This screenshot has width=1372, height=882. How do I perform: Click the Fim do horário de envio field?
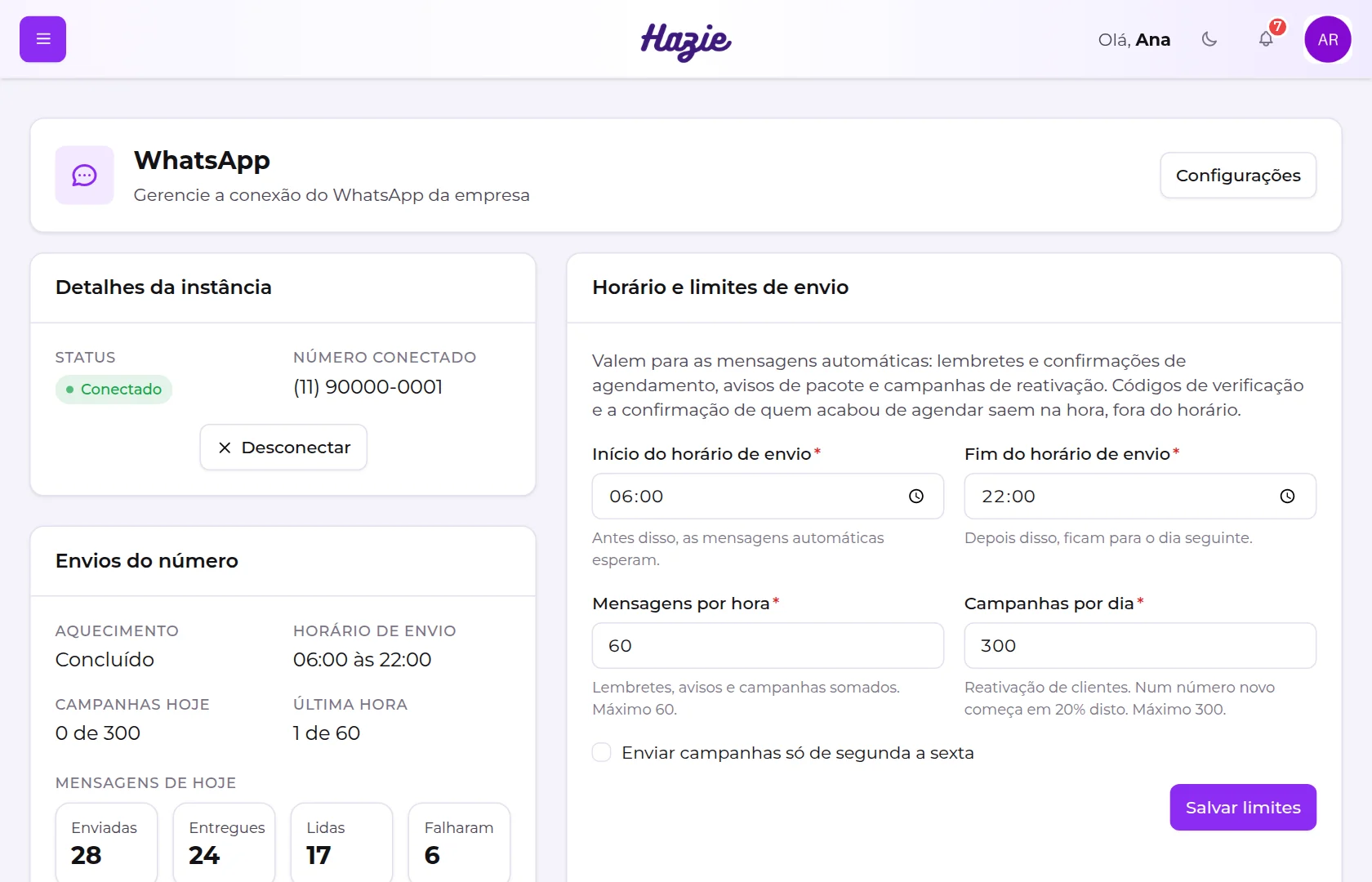tap(1140, 497)
